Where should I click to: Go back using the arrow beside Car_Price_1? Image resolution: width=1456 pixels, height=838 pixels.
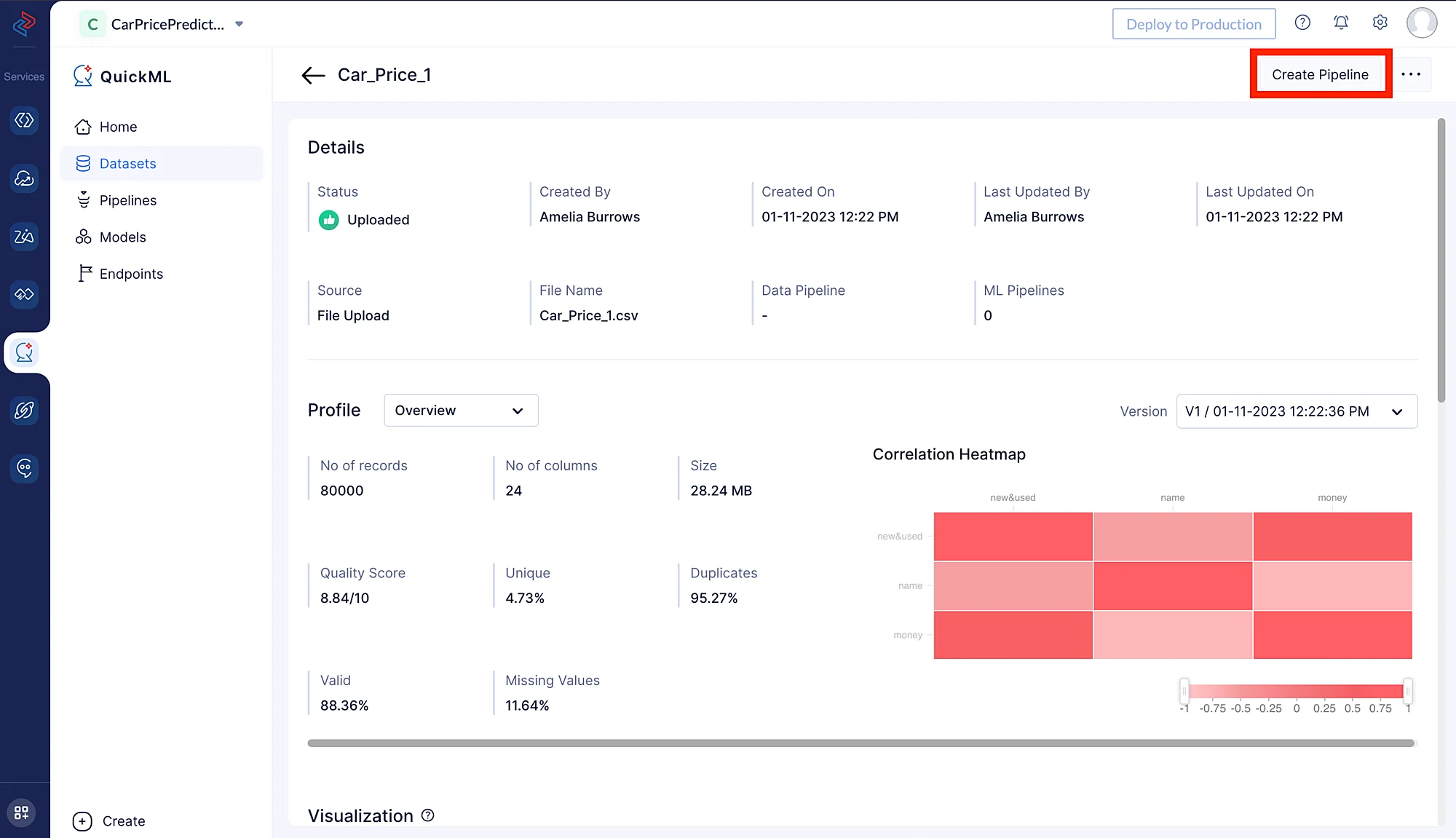tap(313, 75)
